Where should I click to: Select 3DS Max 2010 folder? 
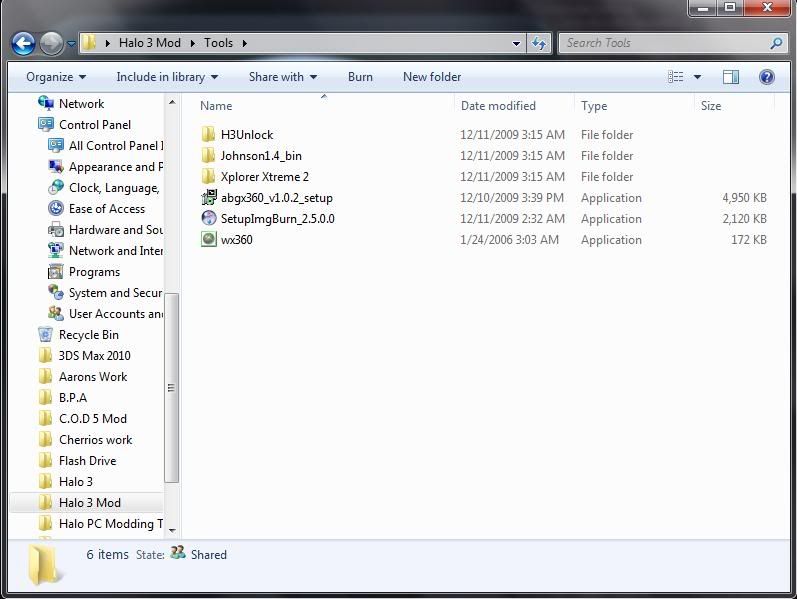(x=95, y=355)
